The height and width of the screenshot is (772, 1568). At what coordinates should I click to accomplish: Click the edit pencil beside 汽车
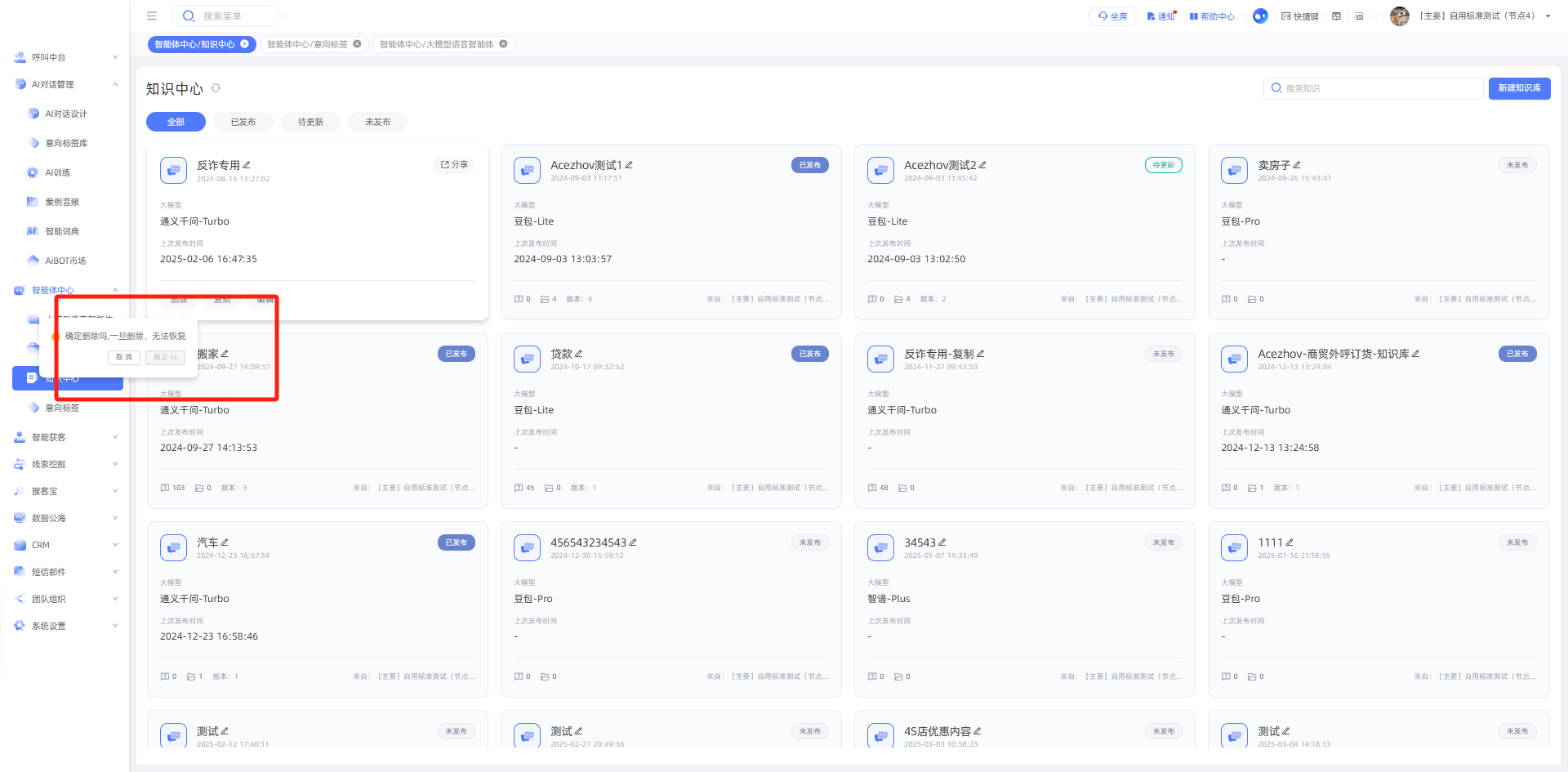tap(225, 542)
